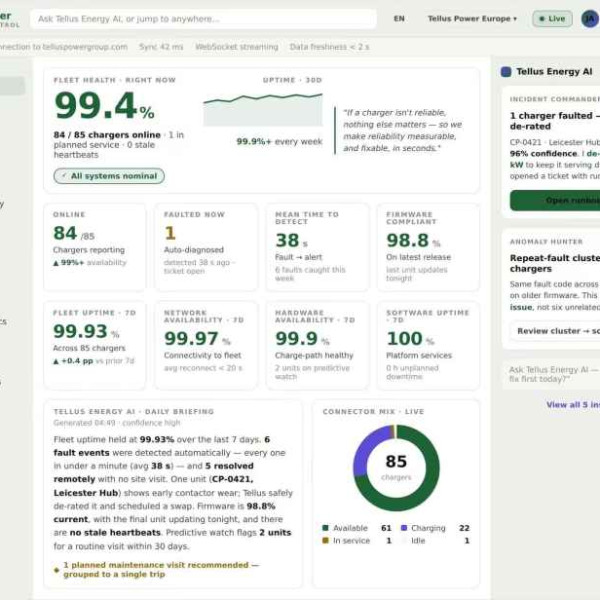Open the Network Availability 99.97% card
The image size is (600, 600).
[x=206, y=346]
